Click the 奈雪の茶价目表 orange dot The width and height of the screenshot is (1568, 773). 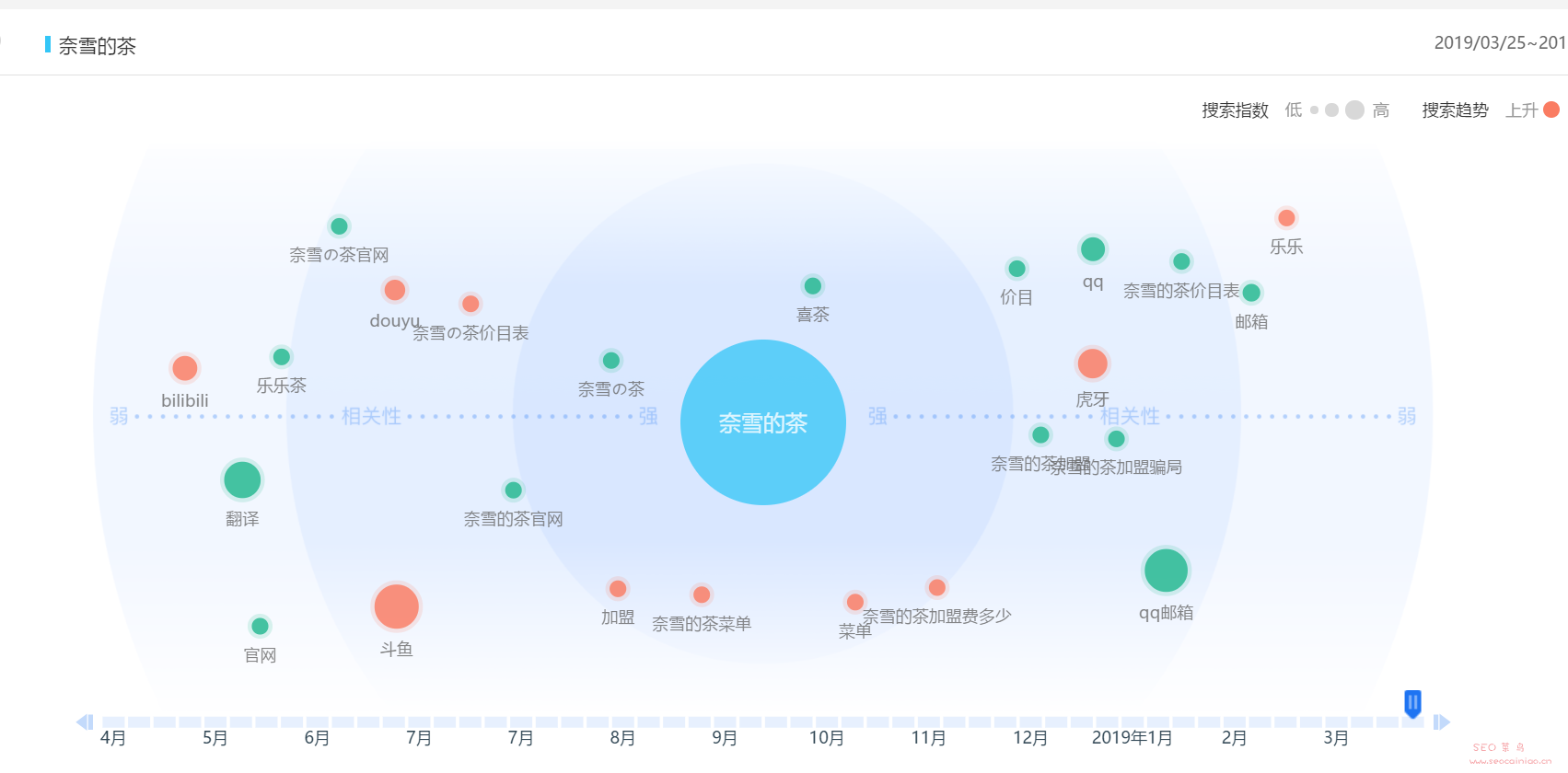(470, 304)
